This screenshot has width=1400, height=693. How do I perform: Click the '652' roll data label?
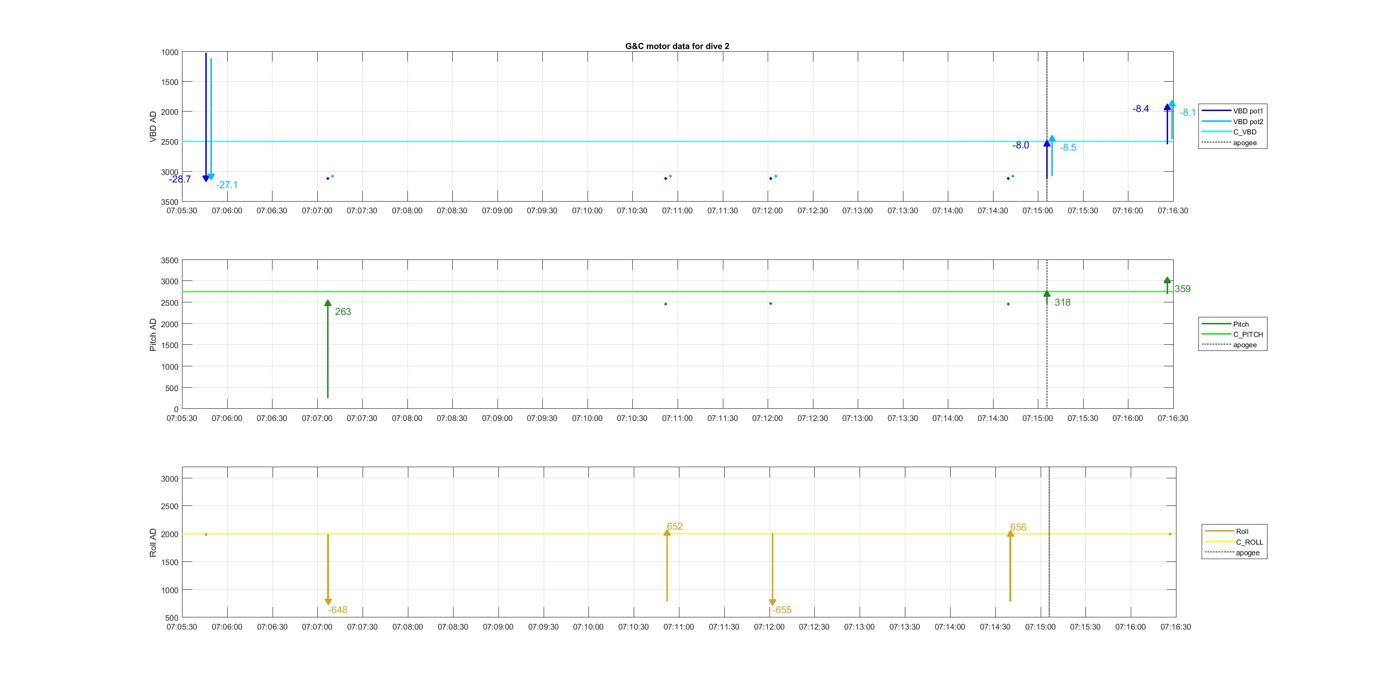675,526
